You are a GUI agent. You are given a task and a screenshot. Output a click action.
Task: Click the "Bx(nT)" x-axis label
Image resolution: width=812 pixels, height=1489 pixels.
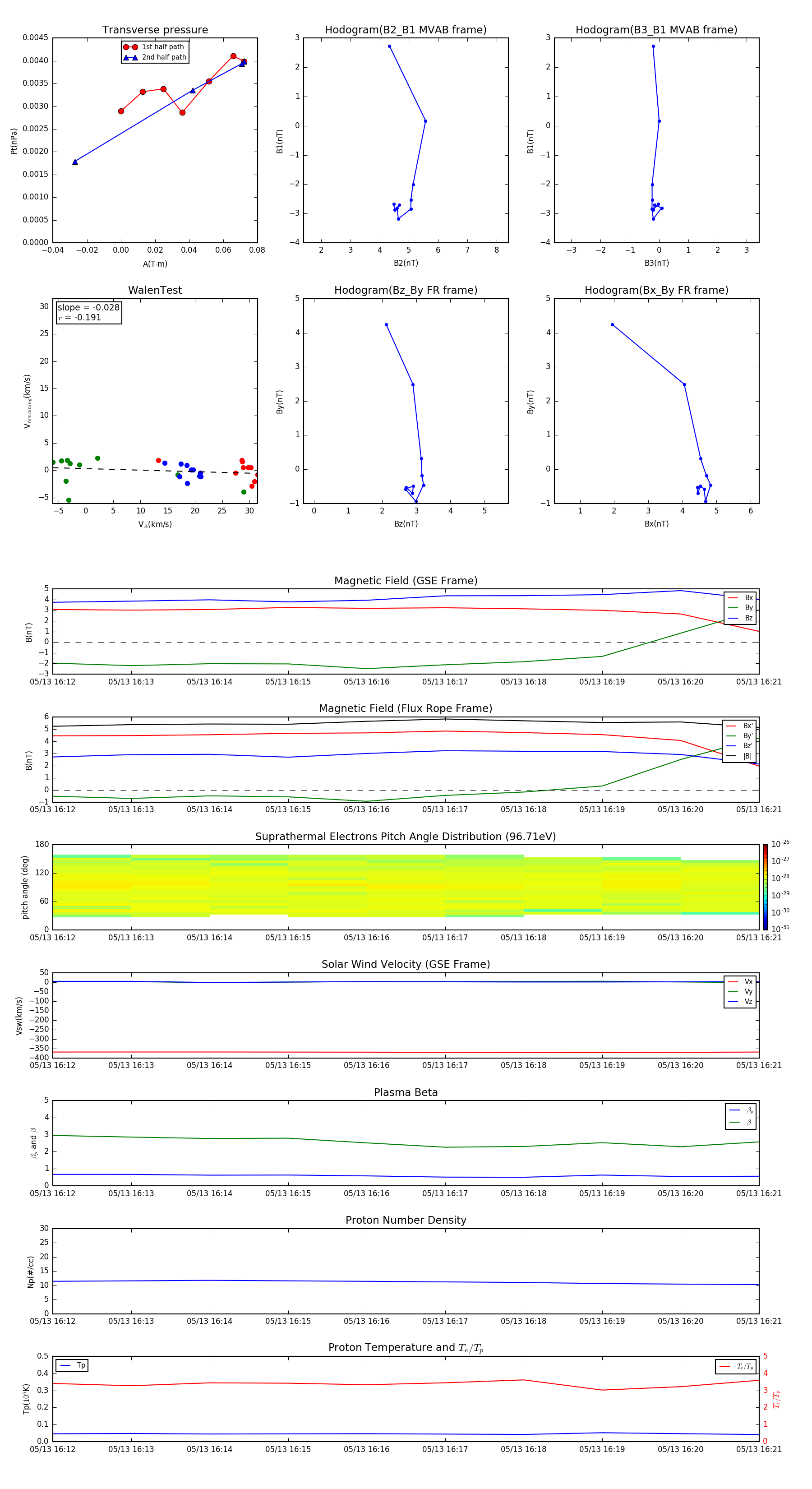pyautogui.click(x=656, y=524)
